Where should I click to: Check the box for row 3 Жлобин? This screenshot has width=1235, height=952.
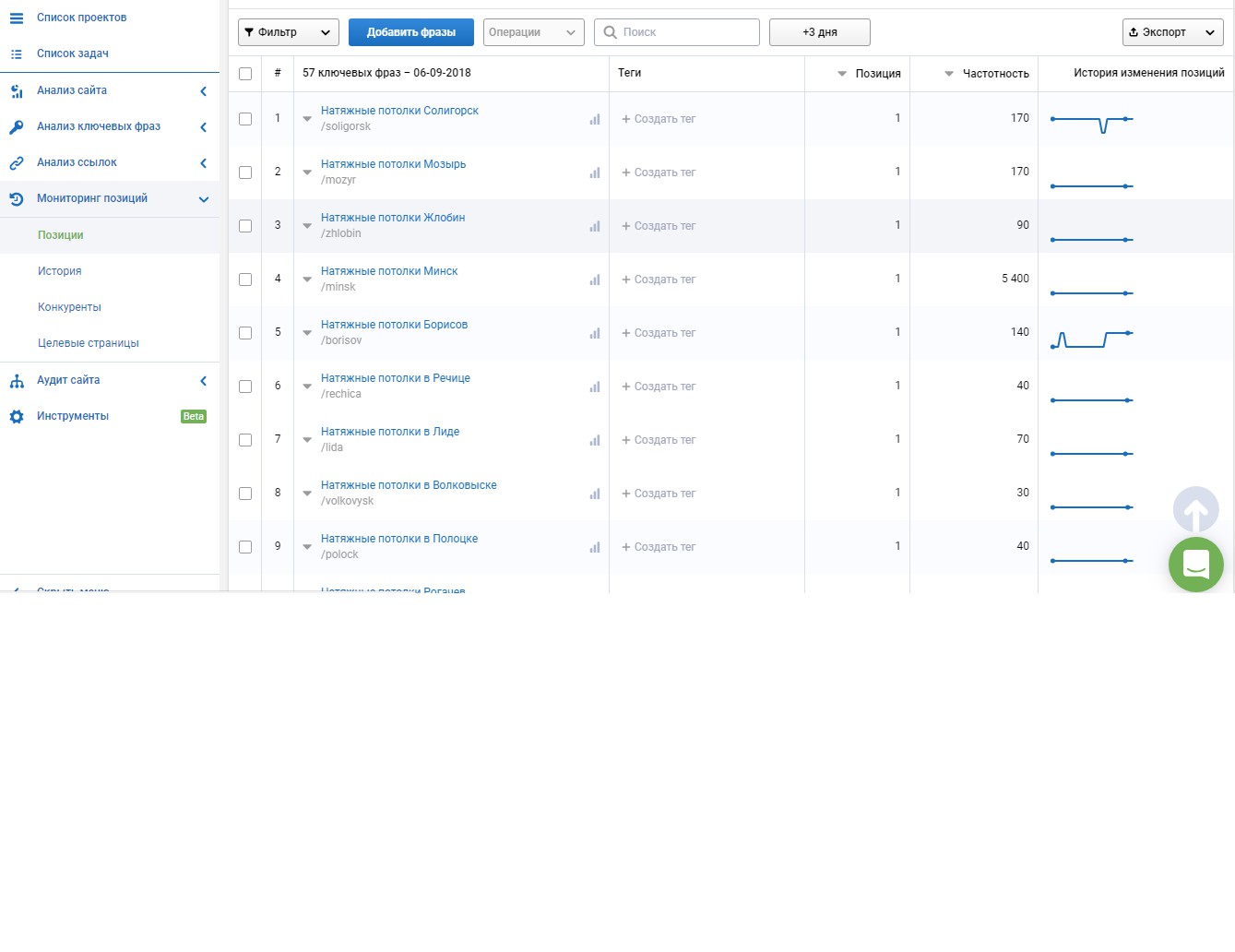[x=245, y=226]
